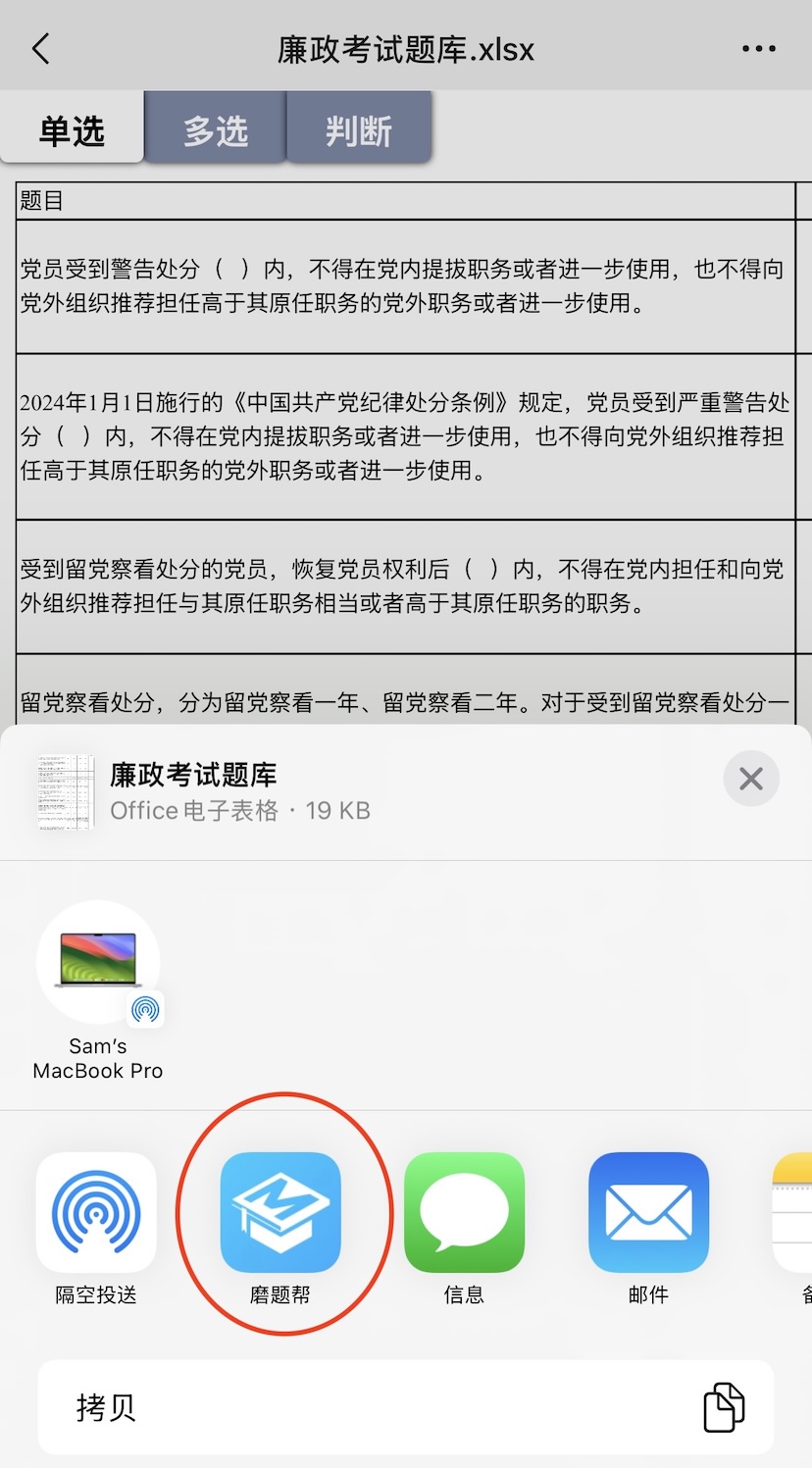The image size is (812, 1468).
Task: Tap the copy documents icon beside 拷贝
Action: point(724,1407)
